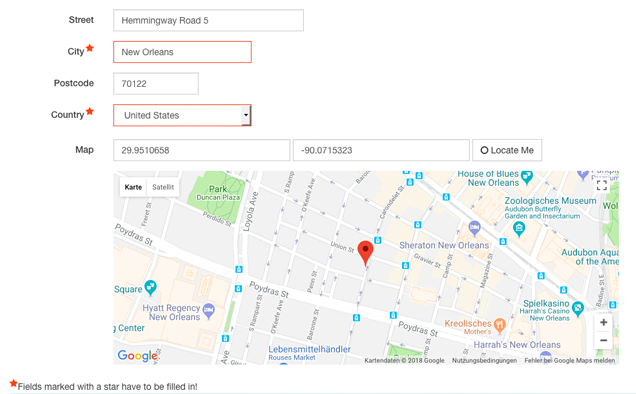Click Zoologisches Museum label

(x=550, y=200)
